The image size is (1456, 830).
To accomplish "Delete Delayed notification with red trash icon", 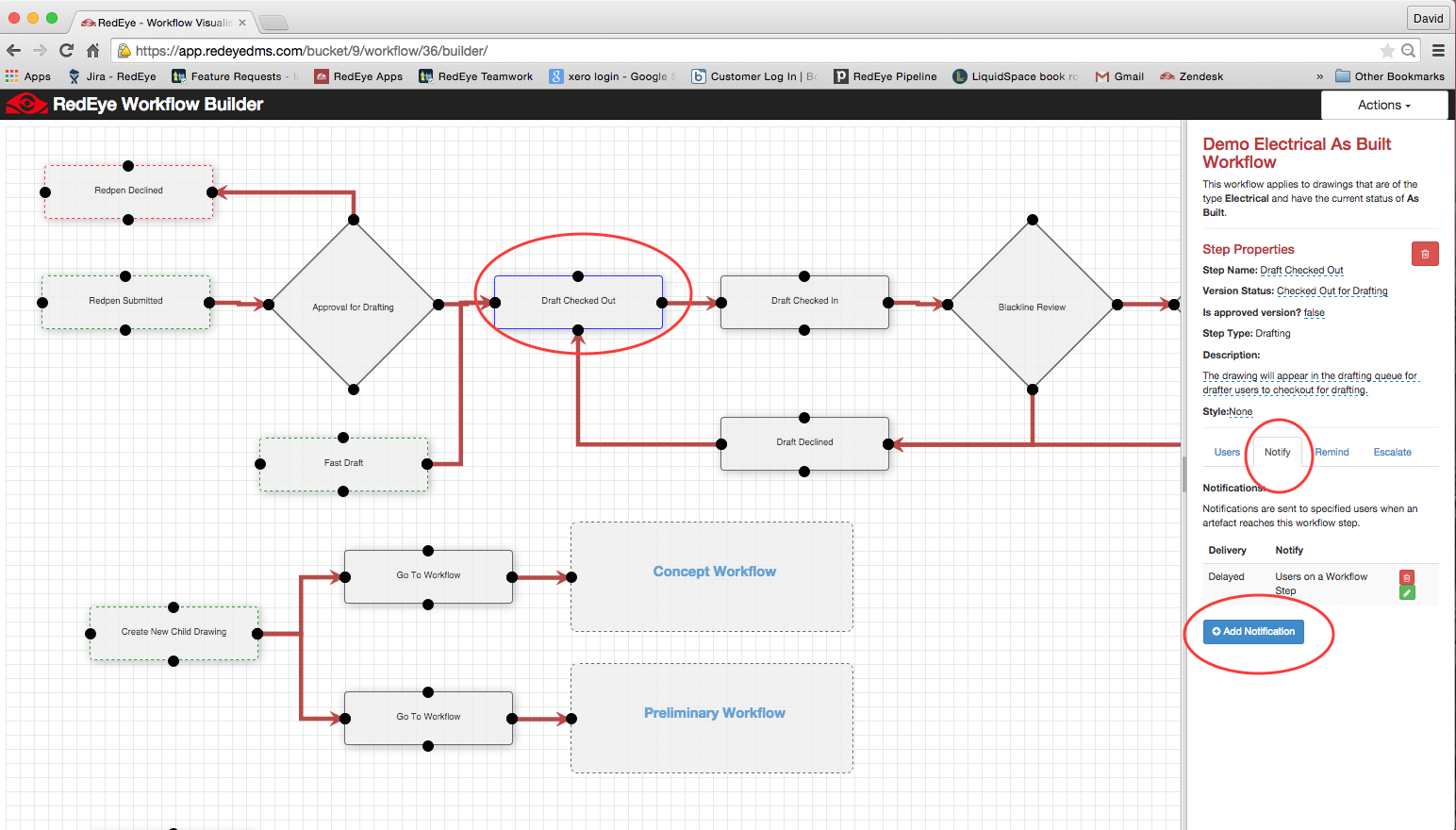I will [x=1407, y=577].
